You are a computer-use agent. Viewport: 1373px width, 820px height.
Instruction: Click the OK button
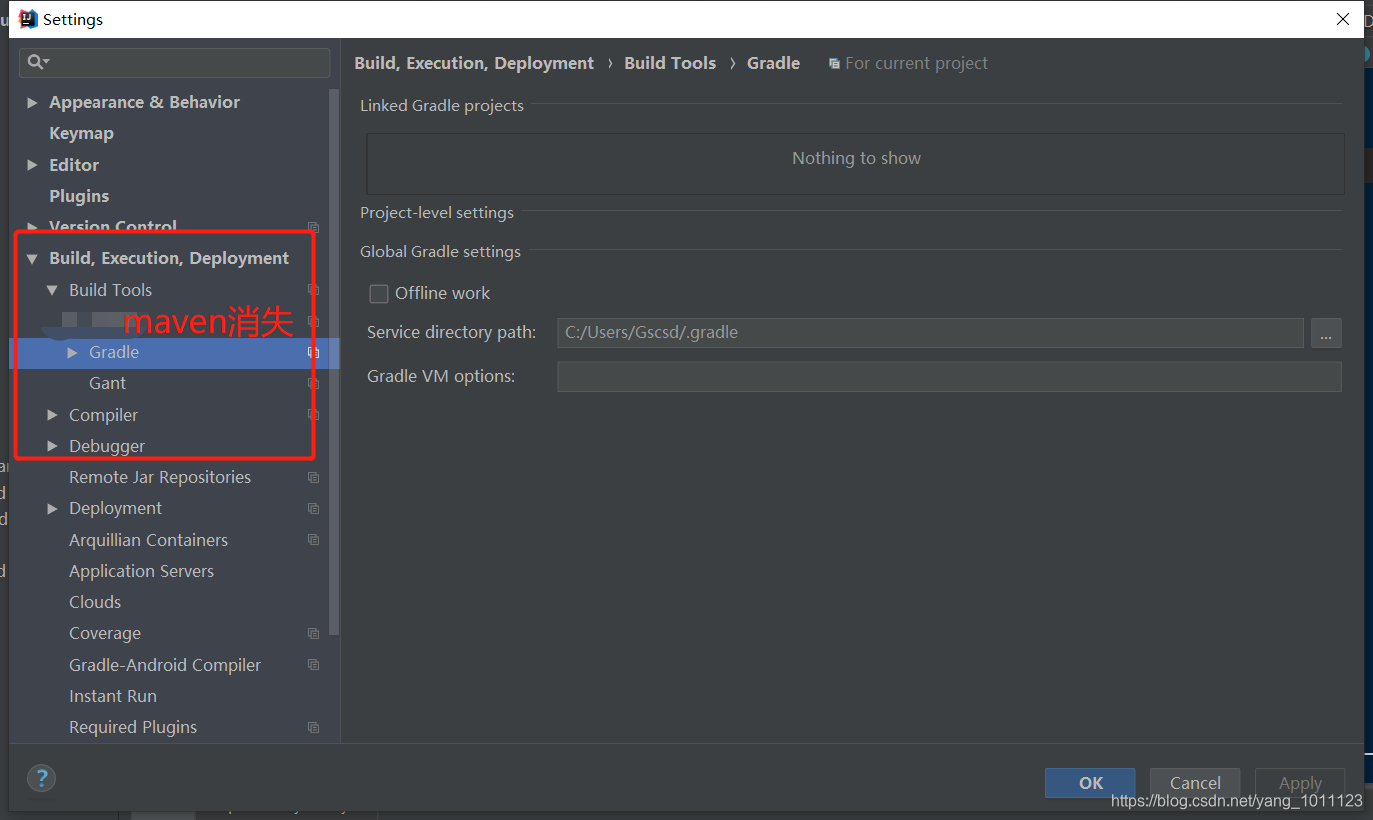pos(1089,783)
